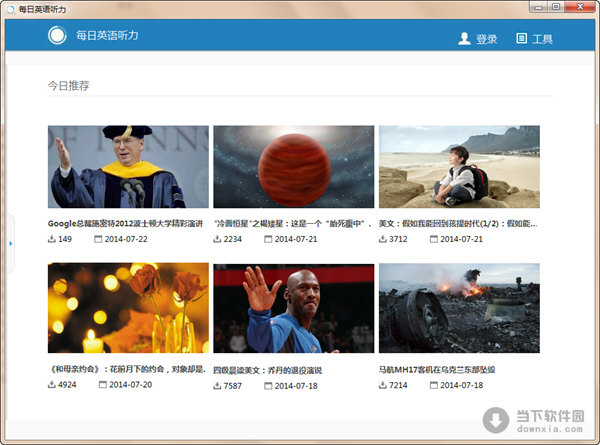600x445 pixels.
Task: Open the Google总裁施密特 speech thumbnail
Action: [128, 167]
